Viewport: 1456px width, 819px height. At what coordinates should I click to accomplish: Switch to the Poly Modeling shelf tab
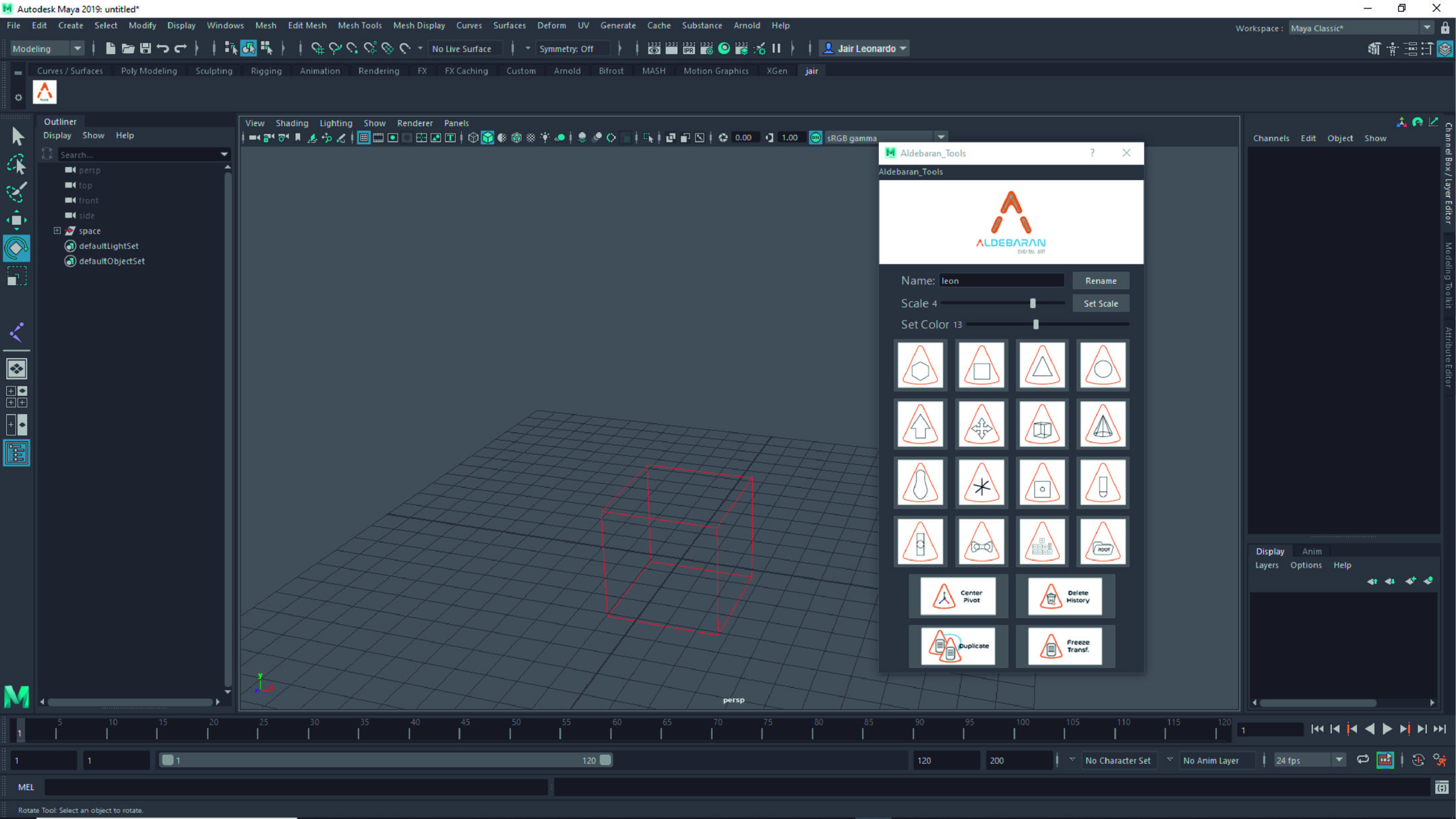(149, 71)
